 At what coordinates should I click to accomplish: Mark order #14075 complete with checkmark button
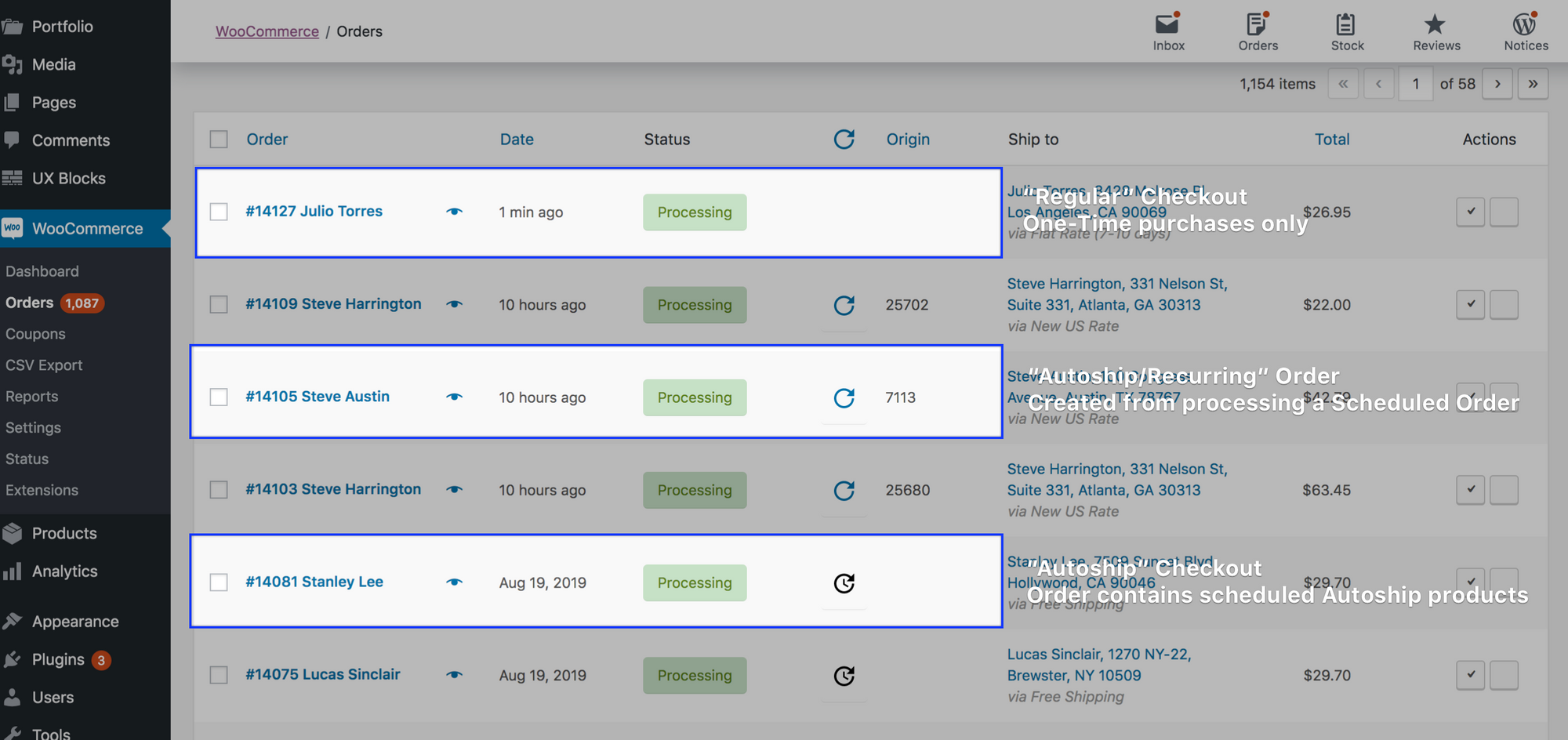point(1471,675)
